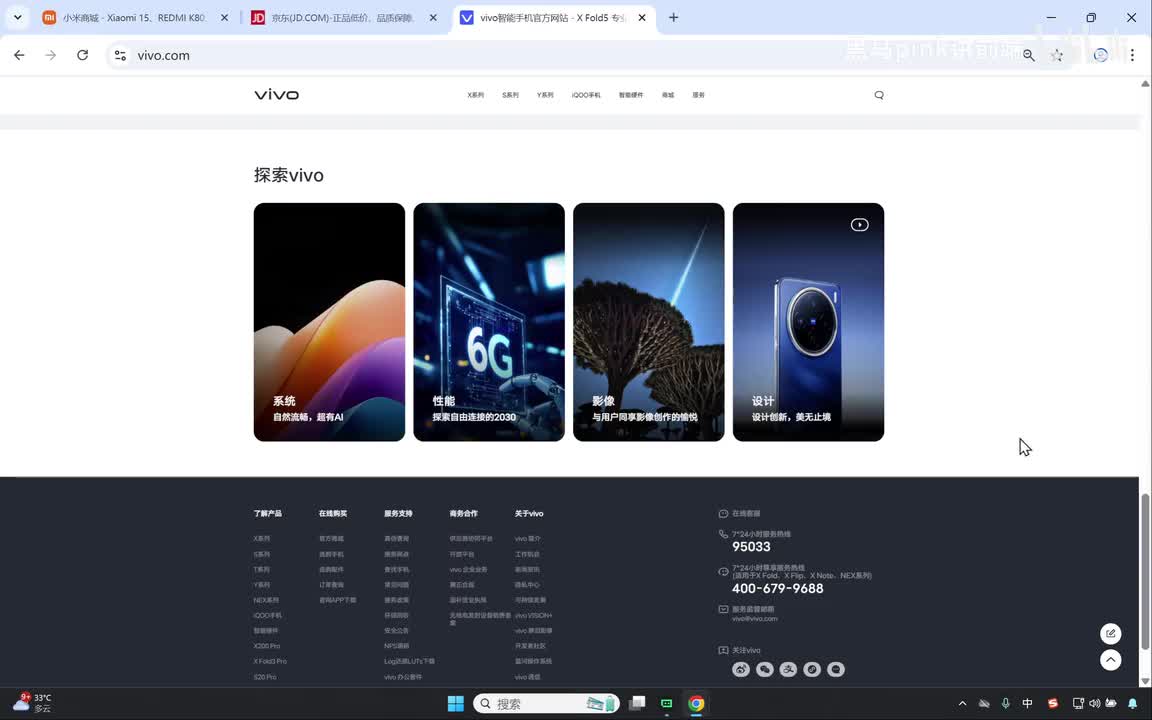1152x720 pixels.
Task: Click the third social icon after WeChat
Action: coord(788,669)
